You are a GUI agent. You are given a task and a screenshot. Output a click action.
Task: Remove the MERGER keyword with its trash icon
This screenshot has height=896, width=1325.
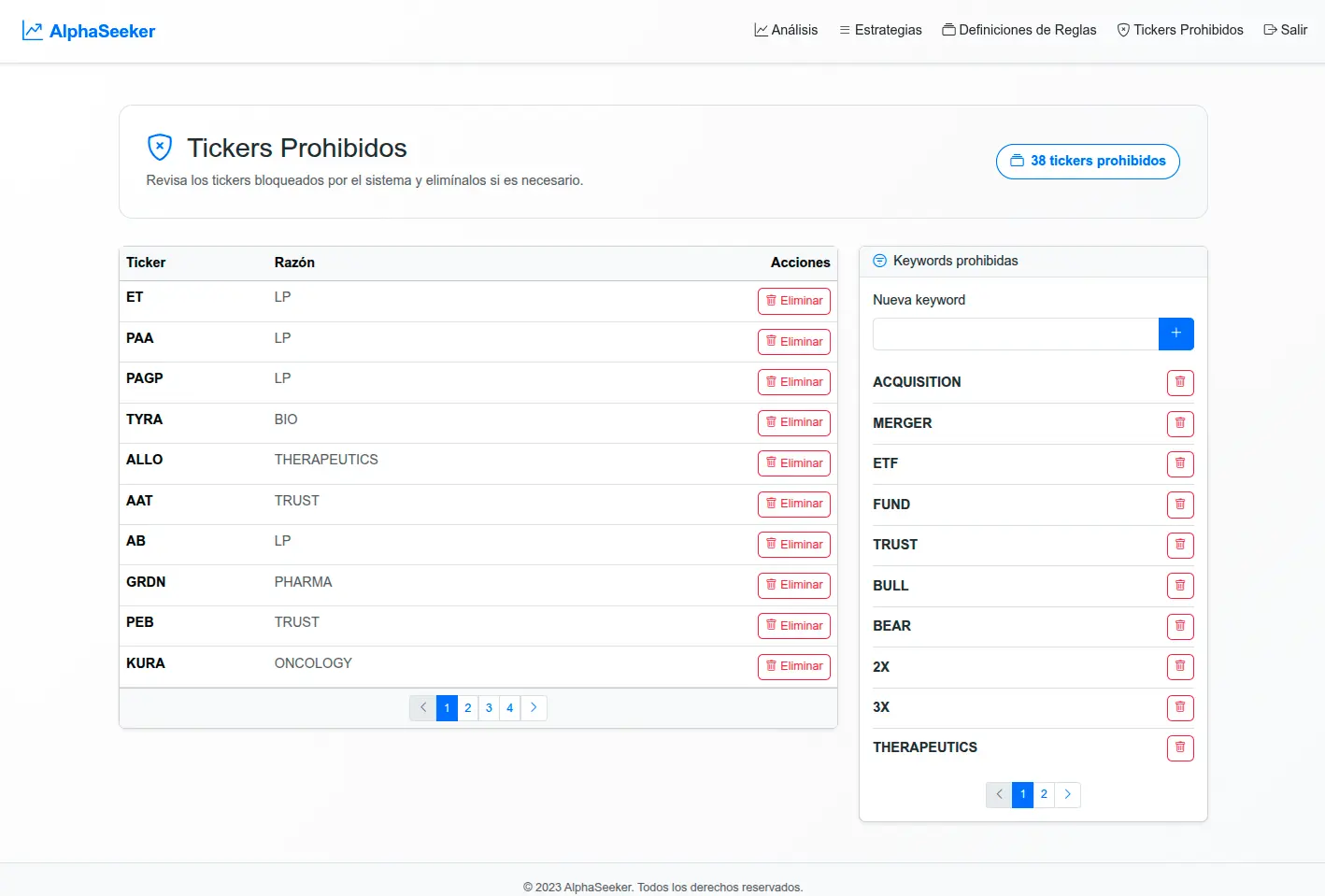point(1180,423)
